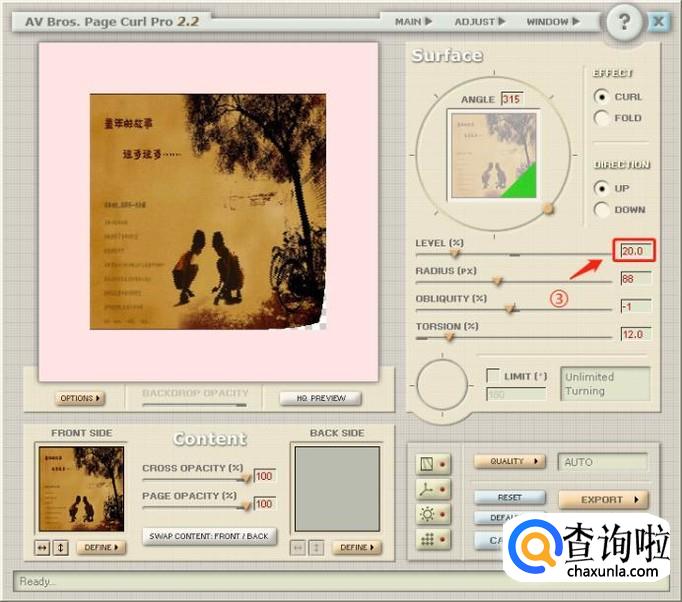Enable the Limit angle checkbox
The height and width of the screenshot is (602, 682).
(493, 375)
